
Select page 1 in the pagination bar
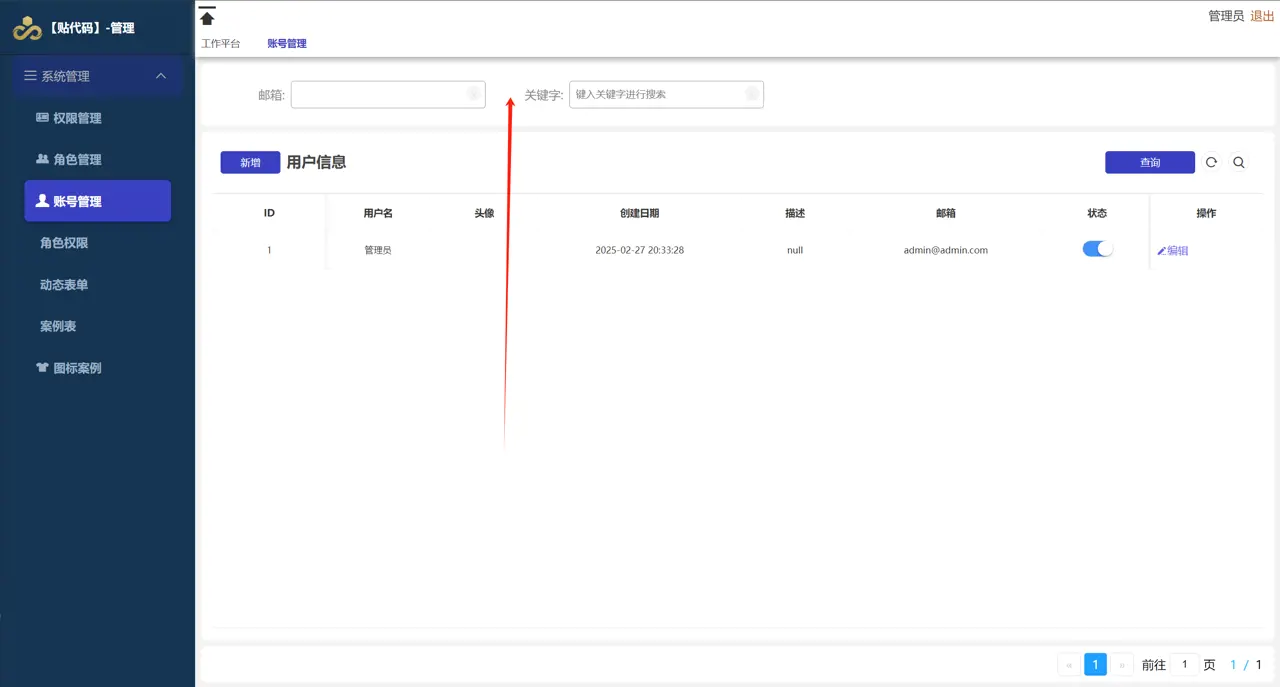[1095, 664]
